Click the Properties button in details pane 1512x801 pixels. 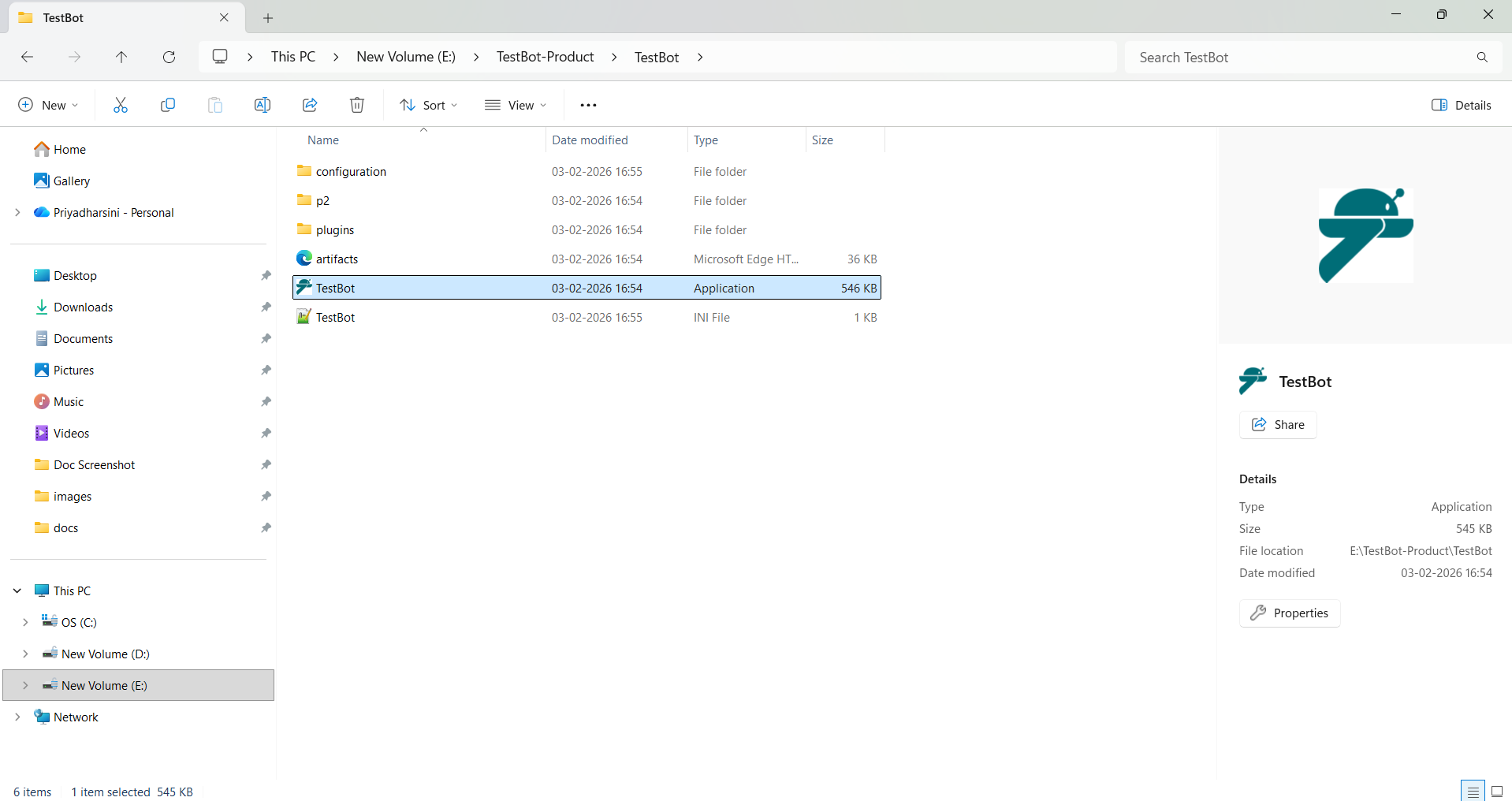pos(1290,613)
